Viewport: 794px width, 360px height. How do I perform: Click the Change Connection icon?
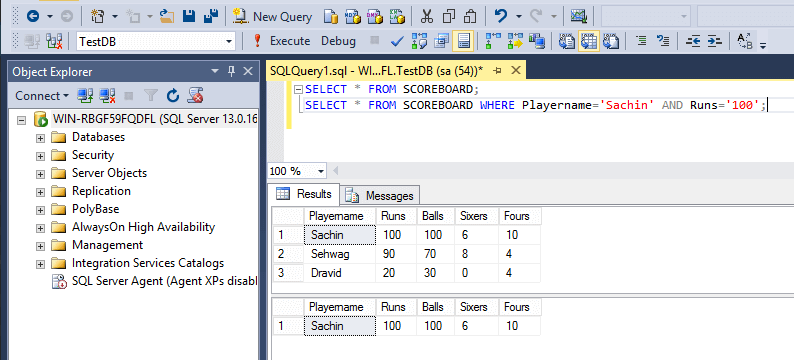tap(54, 41)
